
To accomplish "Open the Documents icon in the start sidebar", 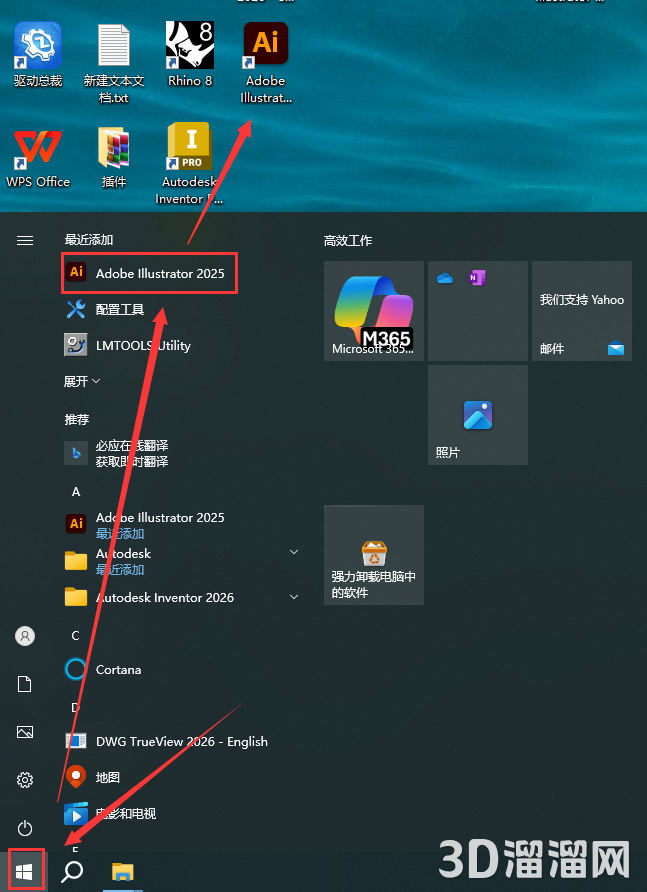I will pyautogui.click(x=25, y=684).
